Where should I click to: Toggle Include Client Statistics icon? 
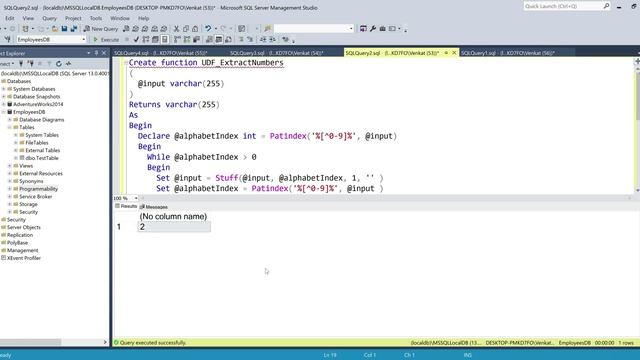(196, 40)
